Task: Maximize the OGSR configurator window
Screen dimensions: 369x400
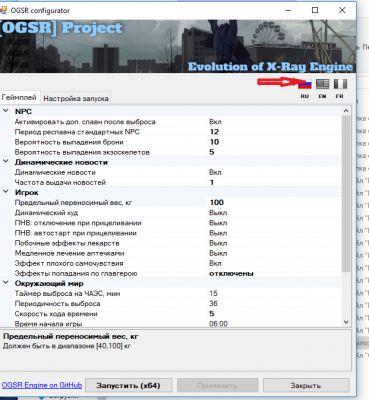Action: (315, 10)
